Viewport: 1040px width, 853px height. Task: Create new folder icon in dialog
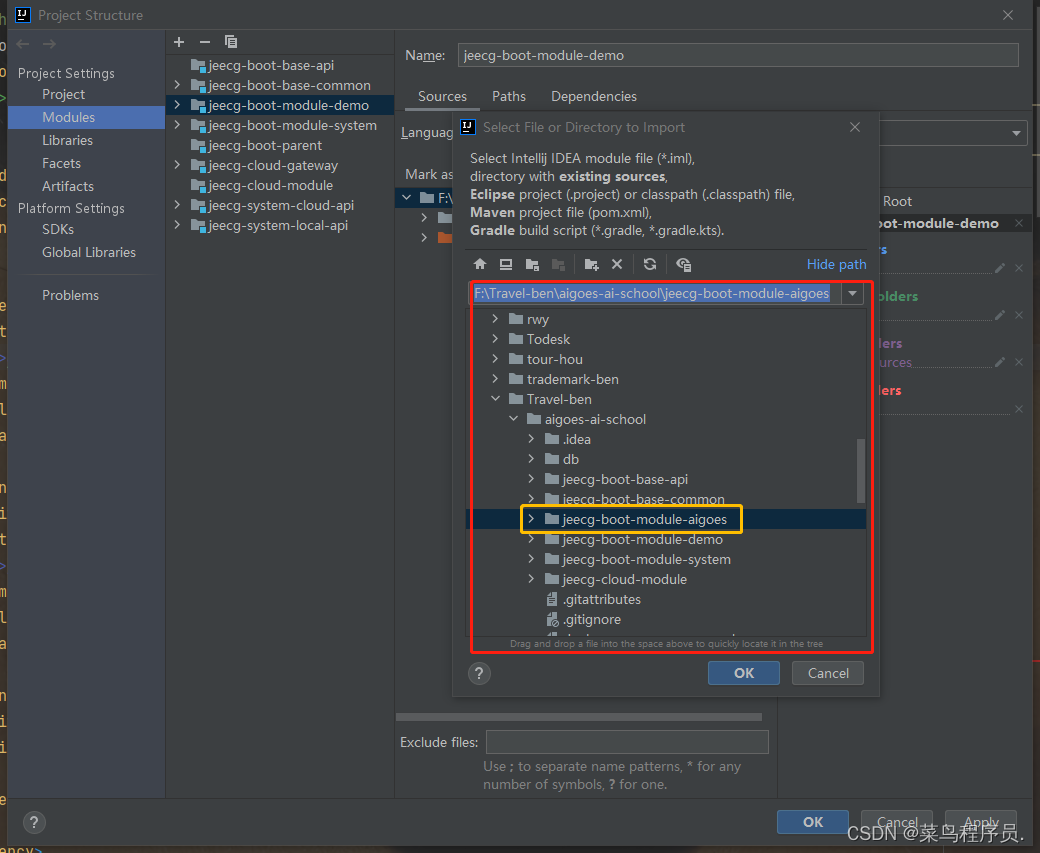(592, 264)
